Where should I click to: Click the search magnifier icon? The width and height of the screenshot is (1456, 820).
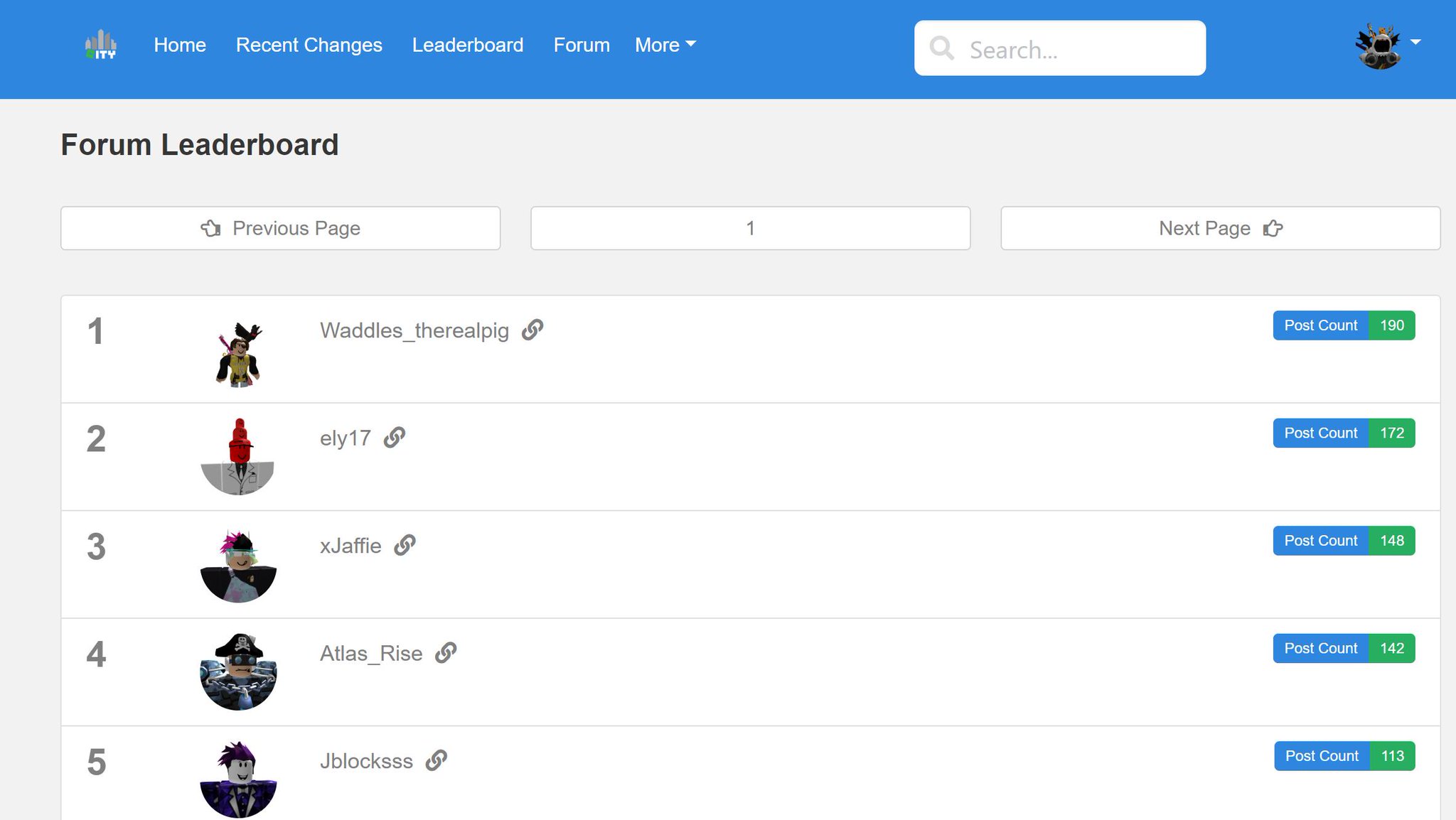click(x=942, y=48)
